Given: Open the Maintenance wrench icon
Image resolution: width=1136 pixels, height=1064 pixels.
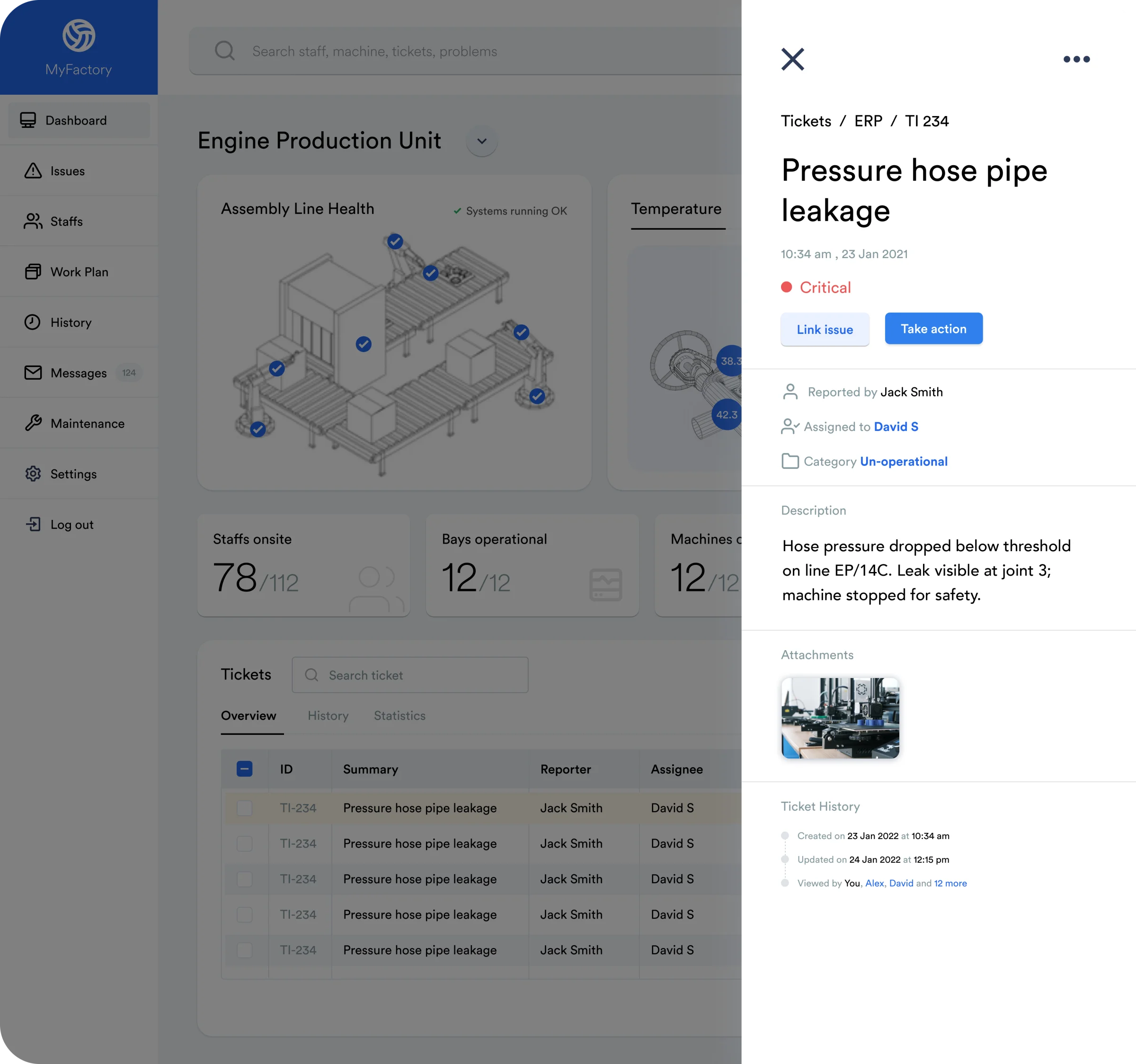Looking at the screenshot, I should (x=33, y=423).
